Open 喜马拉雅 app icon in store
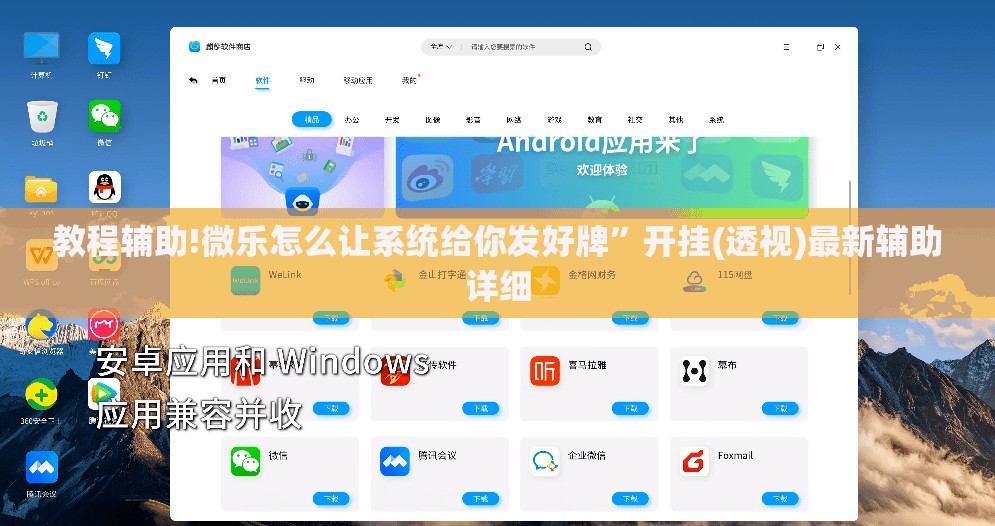The width and height of the screenshot is (995, 526). [544, 371]
